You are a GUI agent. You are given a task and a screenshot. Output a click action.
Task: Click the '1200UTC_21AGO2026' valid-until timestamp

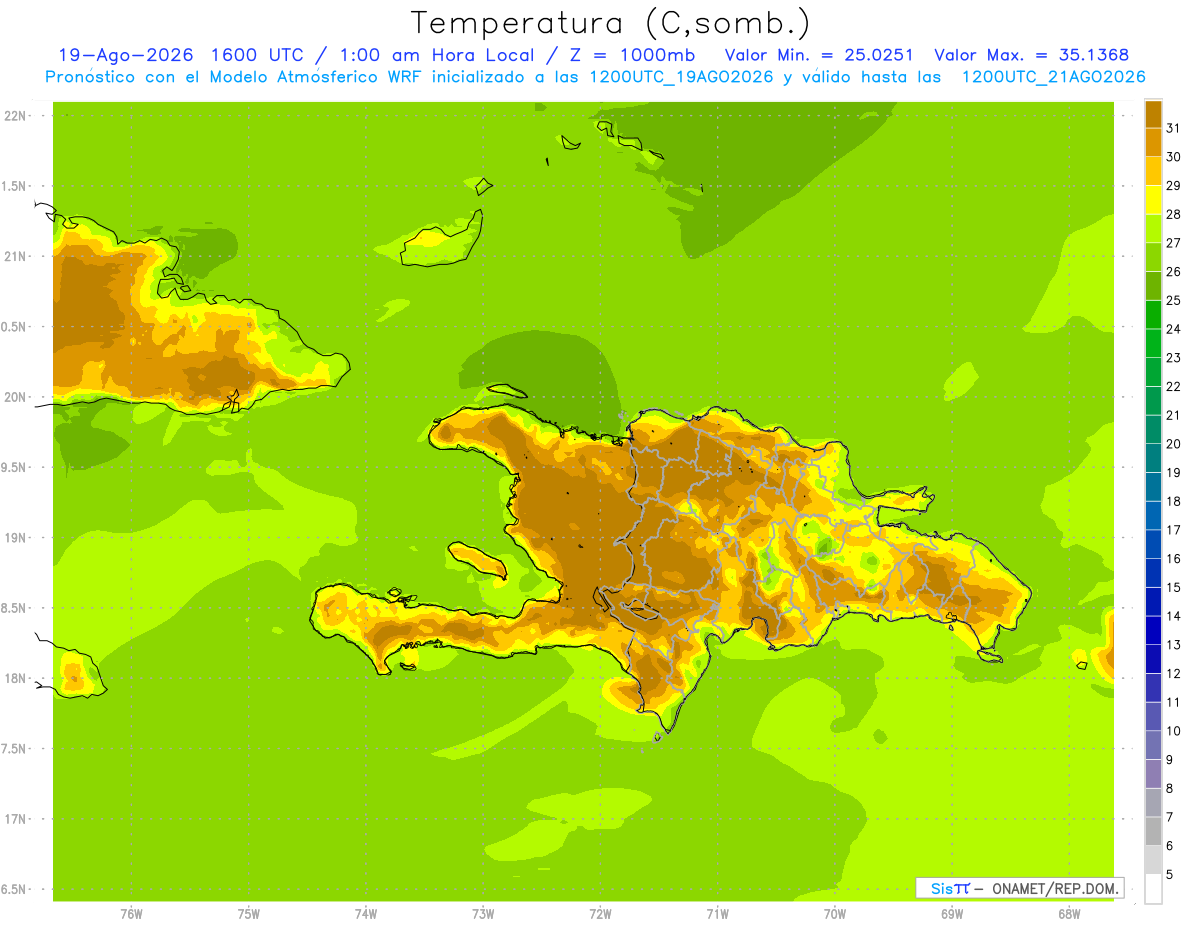pos(1053,77)
